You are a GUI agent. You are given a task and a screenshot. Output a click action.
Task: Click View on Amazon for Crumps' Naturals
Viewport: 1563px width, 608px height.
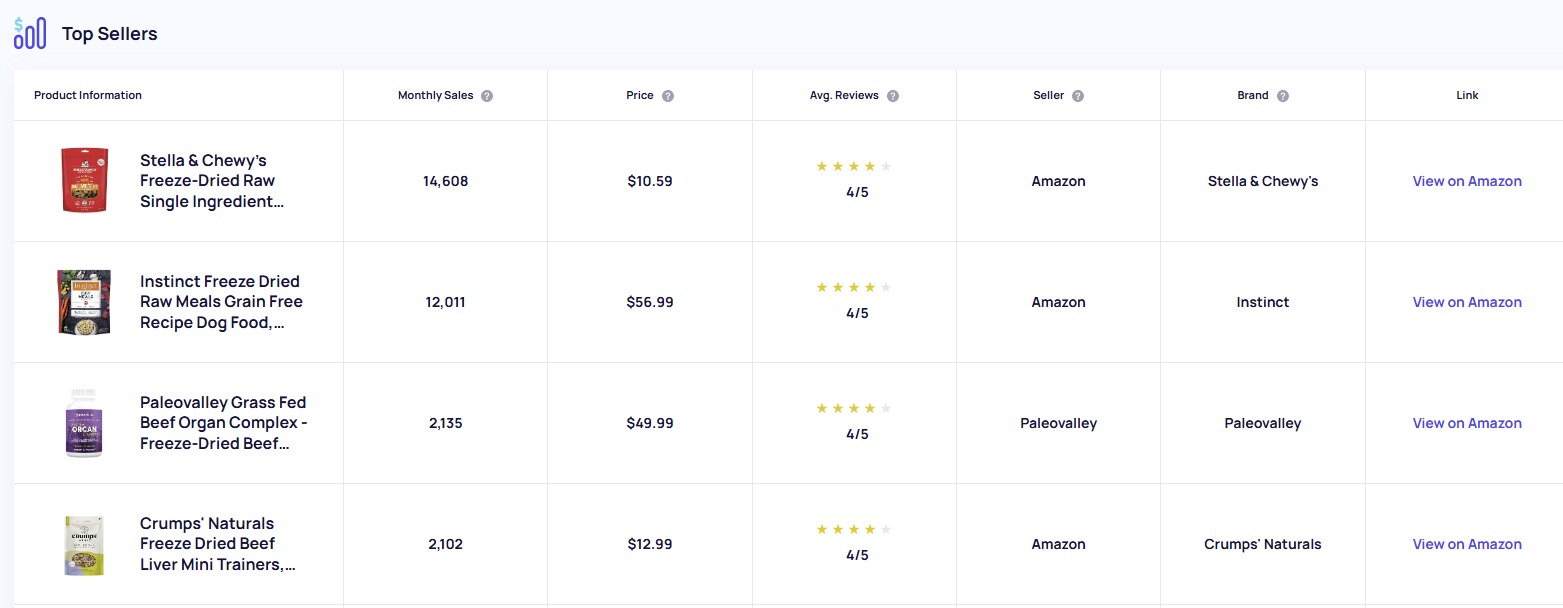coord(1467,544)
